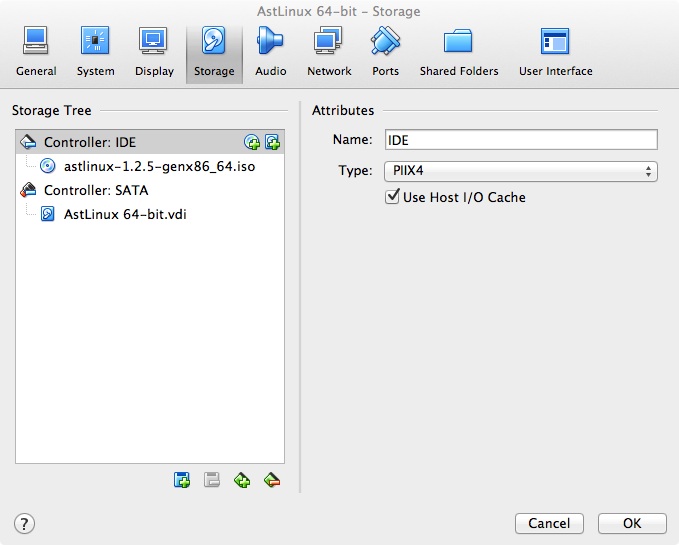Click the Remove Attachment icon
Screen dimensions: 679x545
tap(272, 480)
